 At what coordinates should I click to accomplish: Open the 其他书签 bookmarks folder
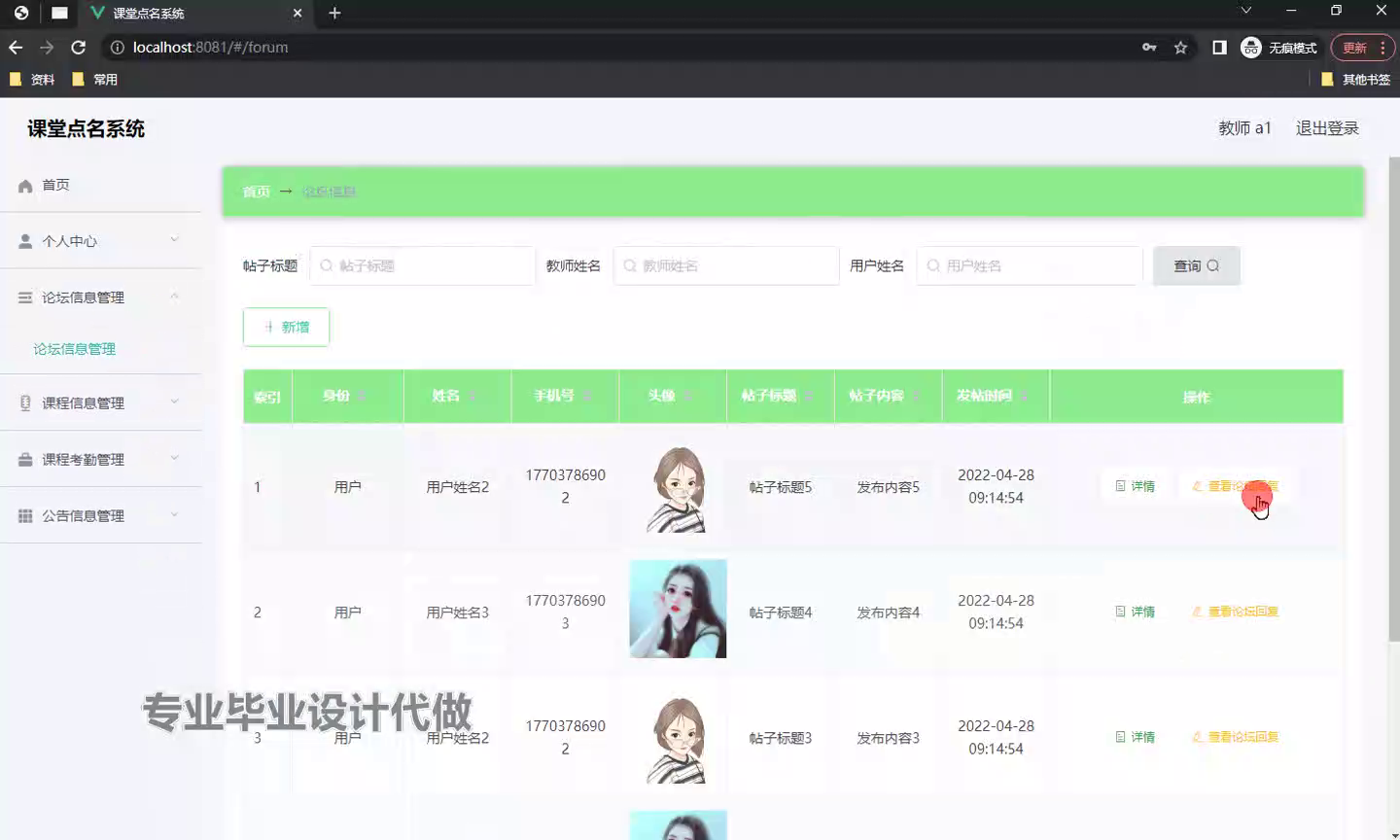coord(1355,80)
